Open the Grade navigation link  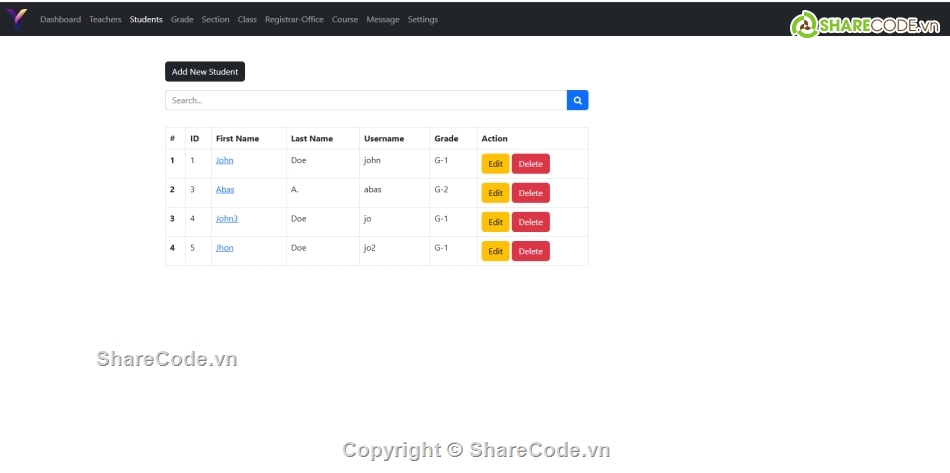pos(182,19)
